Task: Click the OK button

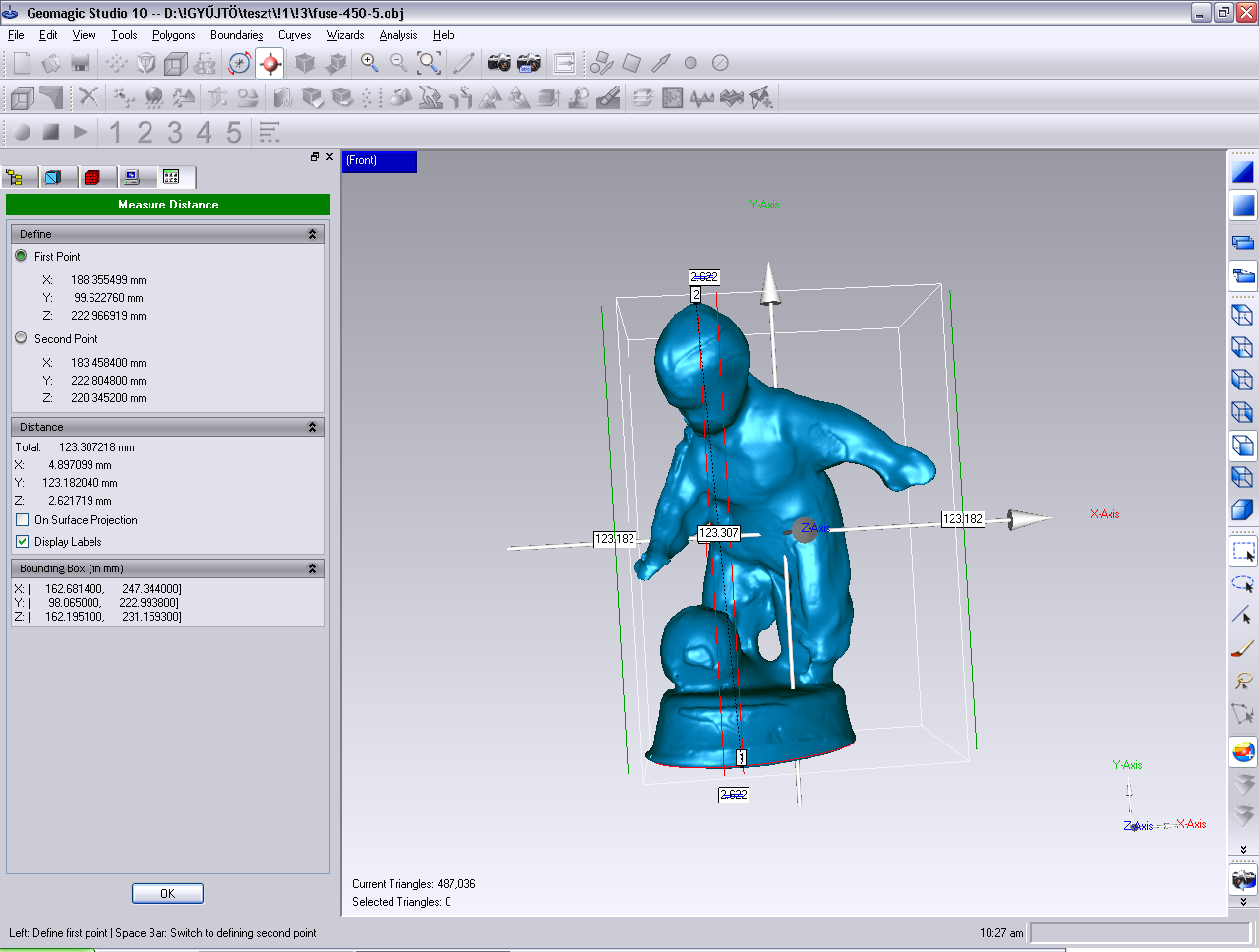Action: click(x=167, y=893)
